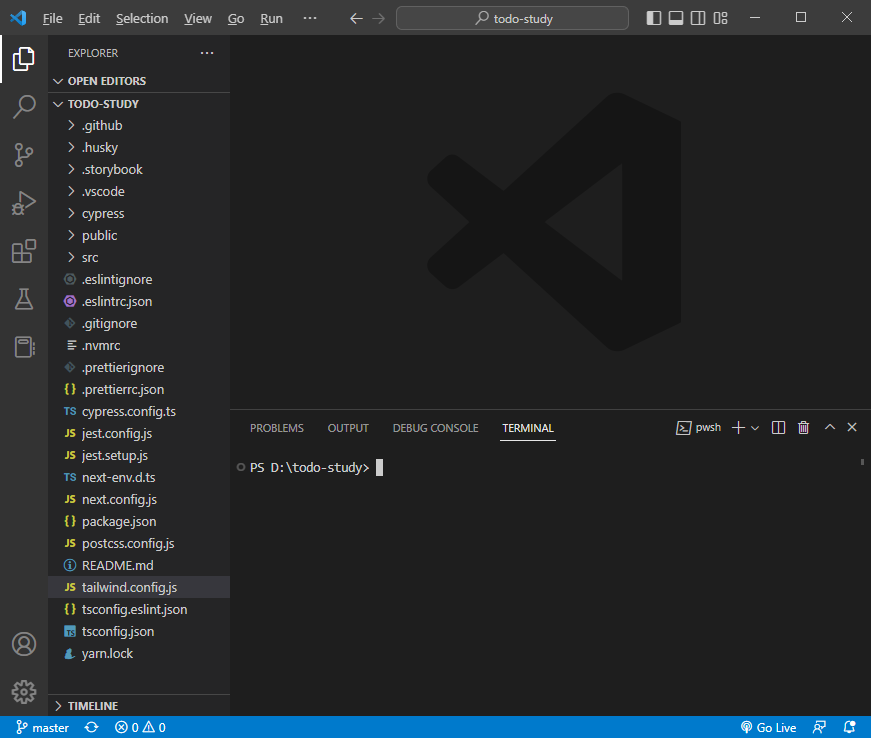The width and height of the screenshot is (871, 738).
Task: Click the todo-study command center search box
Action: click(x=512, y=18)
